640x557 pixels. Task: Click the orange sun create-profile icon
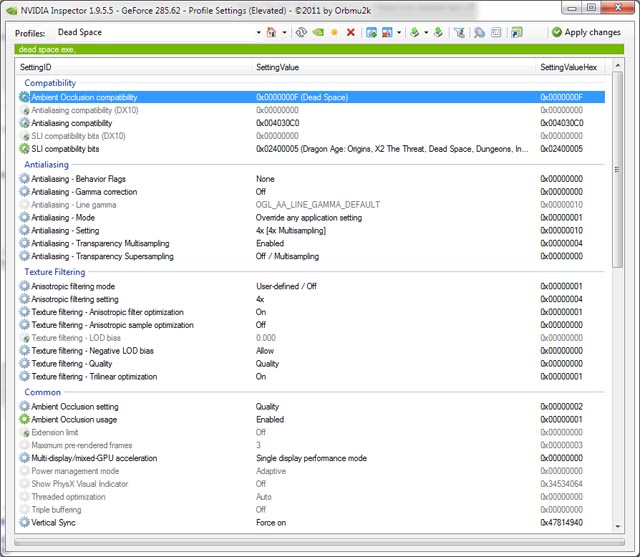click(x=334, y=32)
